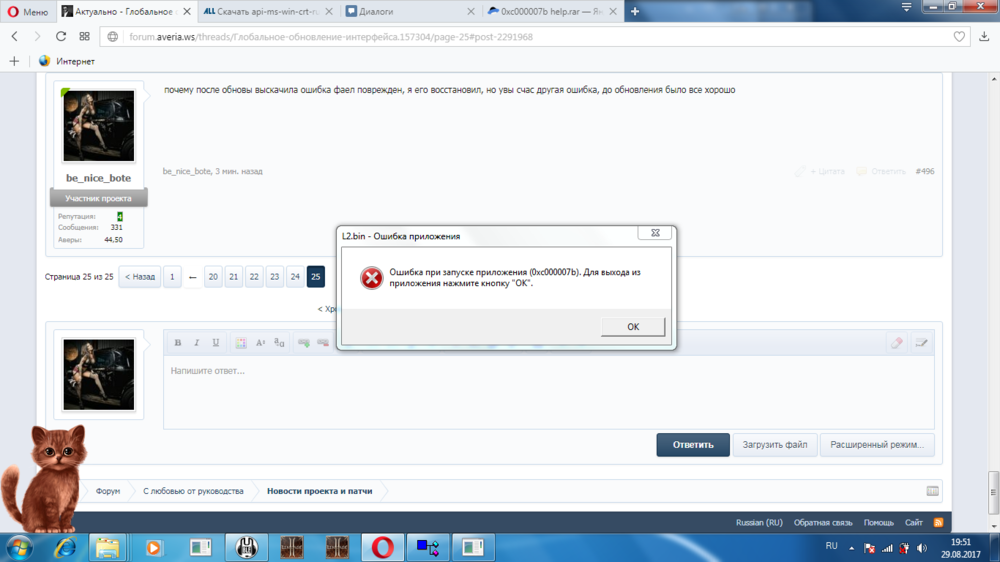Open a new browser tab with plus
The height and width of the screenshot is (562, 1000).
[x=634, y=11]
